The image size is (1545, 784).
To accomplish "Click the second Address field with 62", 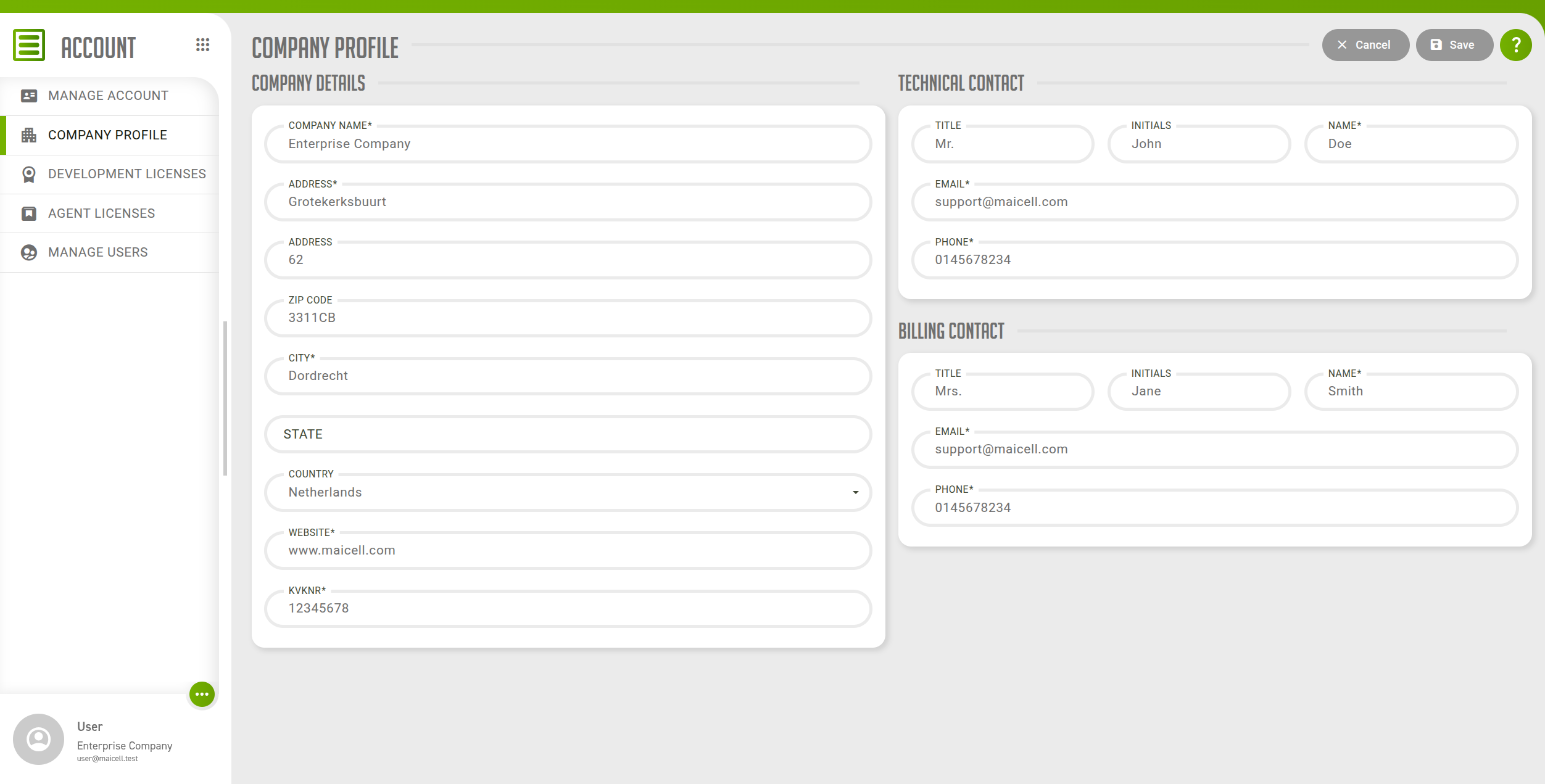I will [568, 260].
